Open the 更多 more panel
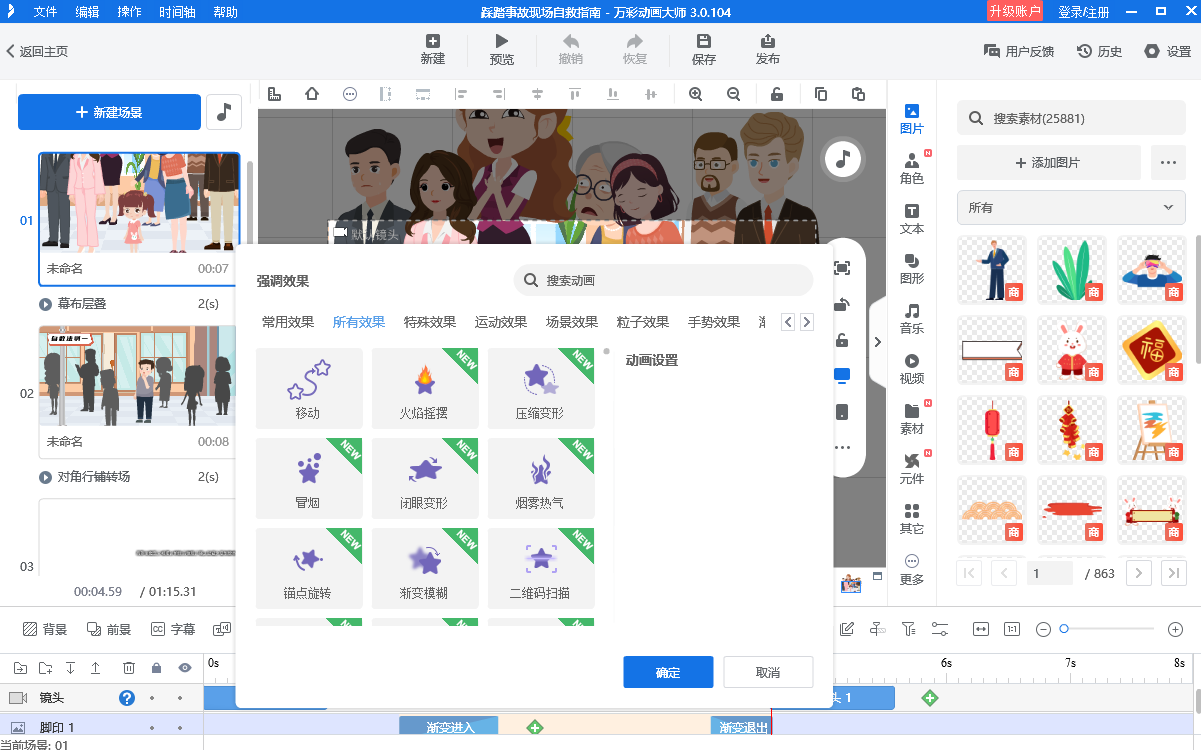The height and width of the screenshot is (750, 1201). point(911,569)
